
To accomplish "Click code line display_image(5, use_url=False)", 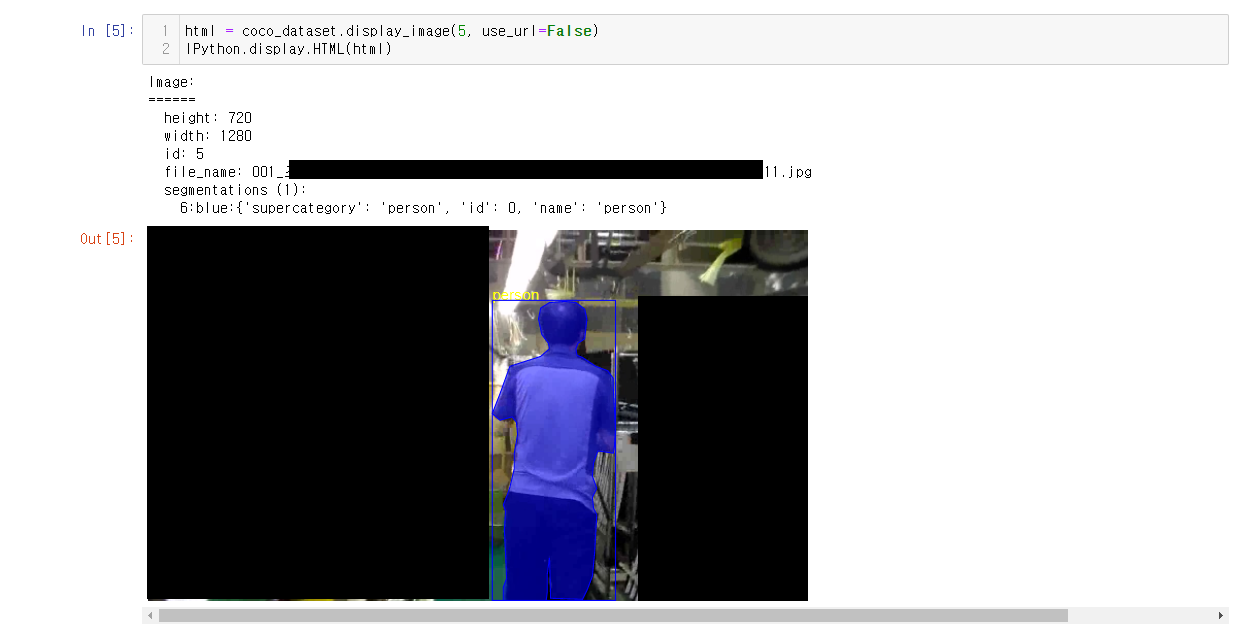I will click(391, 31).
